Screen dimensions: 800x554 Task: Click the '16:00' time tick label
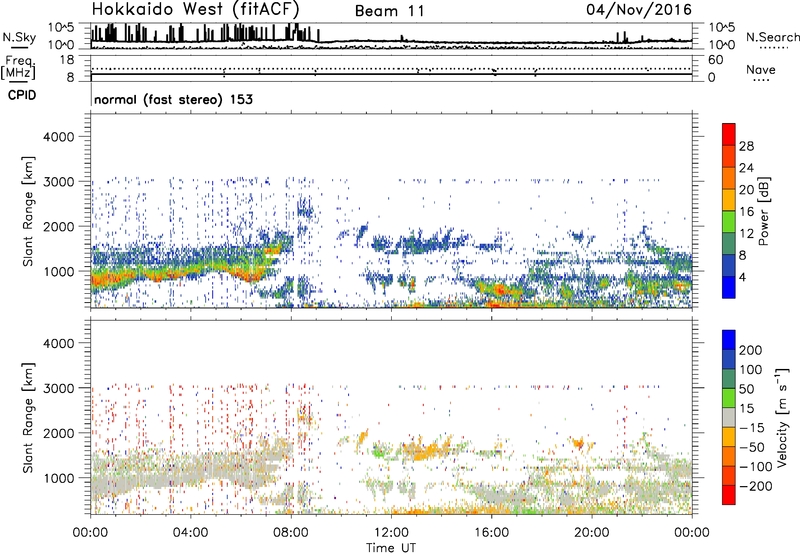[x=491, y=533]
